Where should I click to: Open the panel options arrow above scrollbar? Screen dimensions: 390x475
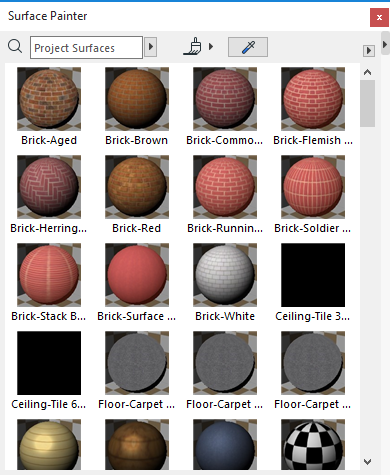coord(369,51)
